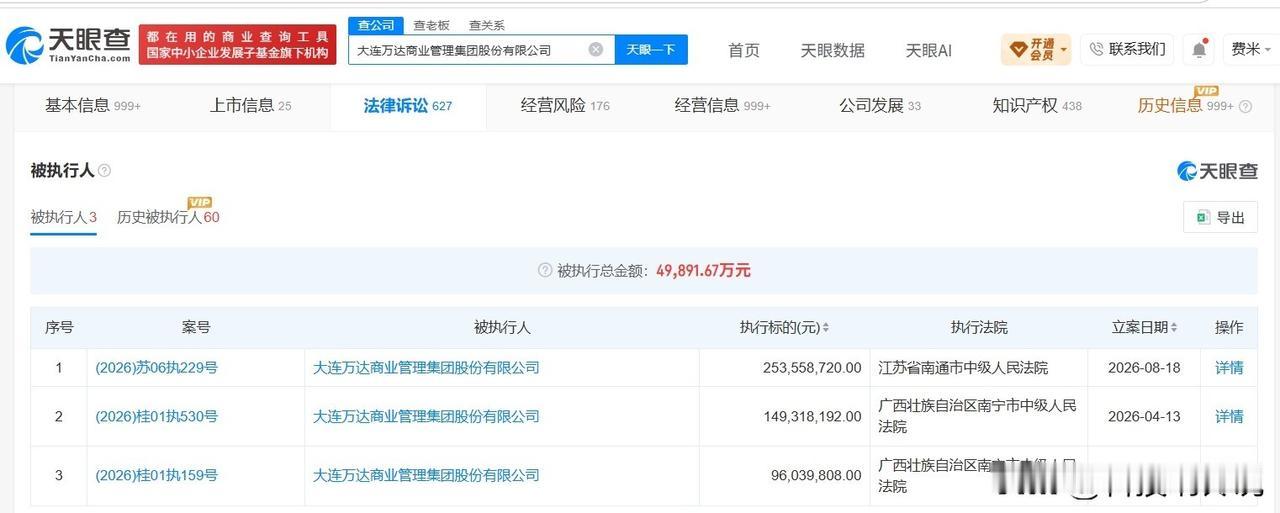Open 天眼AI navigation item
The image size is (1280, 513).
[x=928, y=50]
